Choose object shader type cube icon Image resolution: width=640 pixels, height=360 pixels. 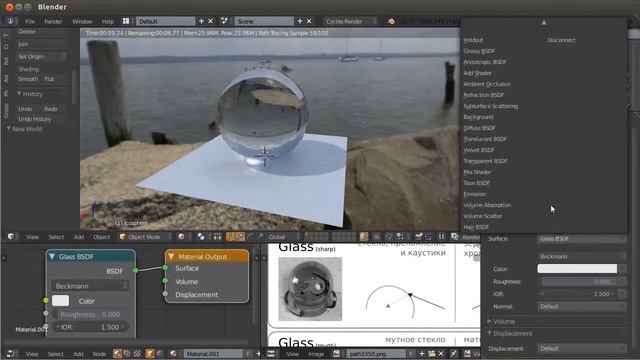click(150, 353)
